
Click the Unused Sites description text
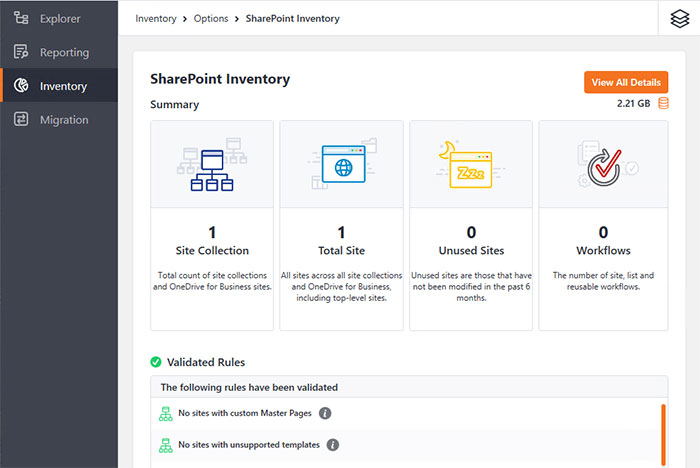pos(471,287)
